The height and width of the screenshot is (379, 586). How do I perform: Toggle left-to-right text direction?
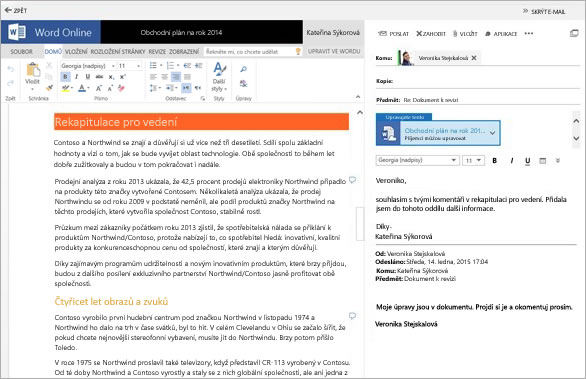(186, 88)
